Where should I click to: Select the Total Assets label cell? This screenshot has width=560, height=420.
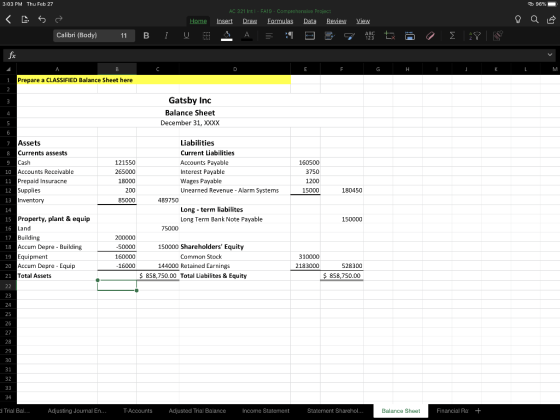point(57,276)
